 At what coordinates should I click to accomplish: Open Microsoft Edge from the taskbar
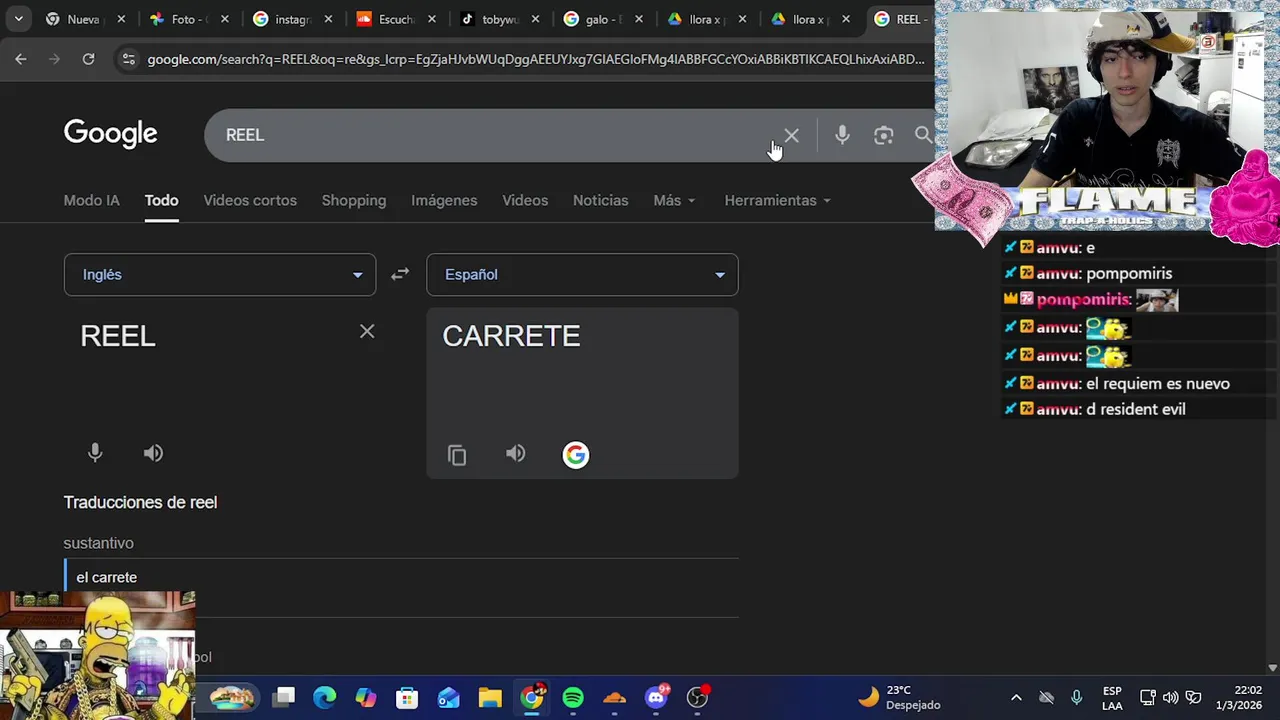click(x=324, y=697)
